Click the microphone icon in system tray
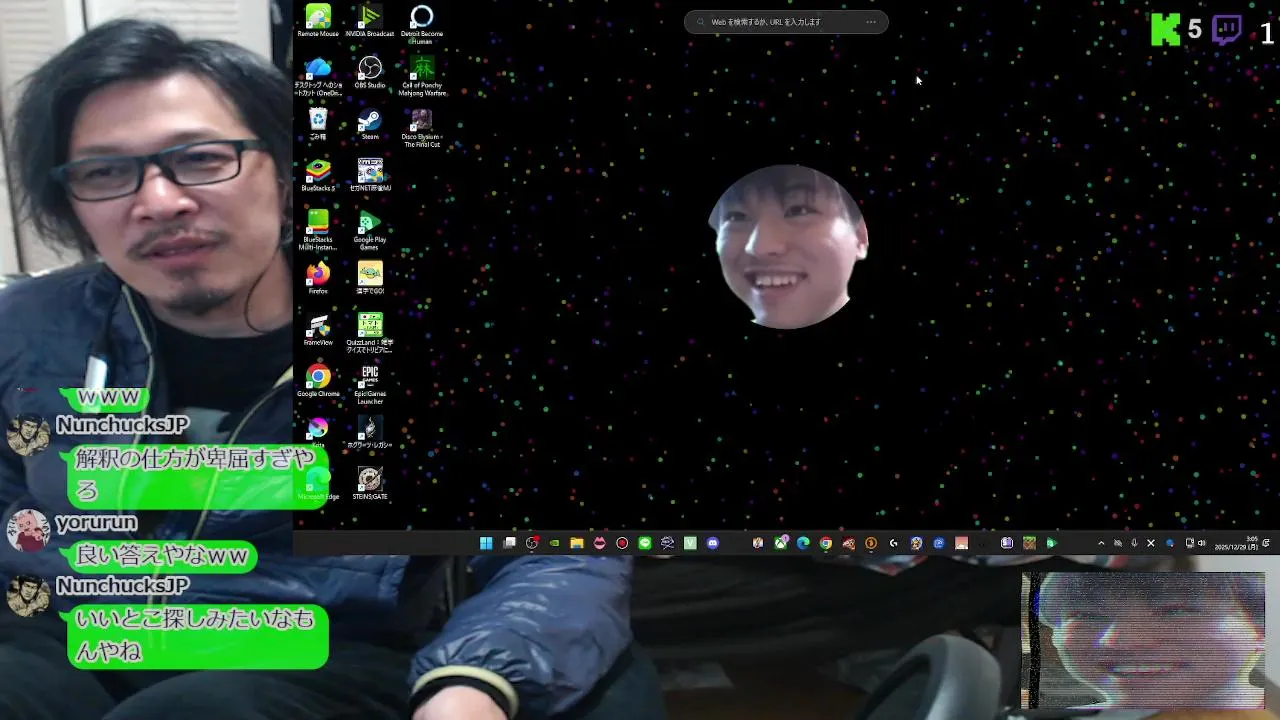 1134,543
